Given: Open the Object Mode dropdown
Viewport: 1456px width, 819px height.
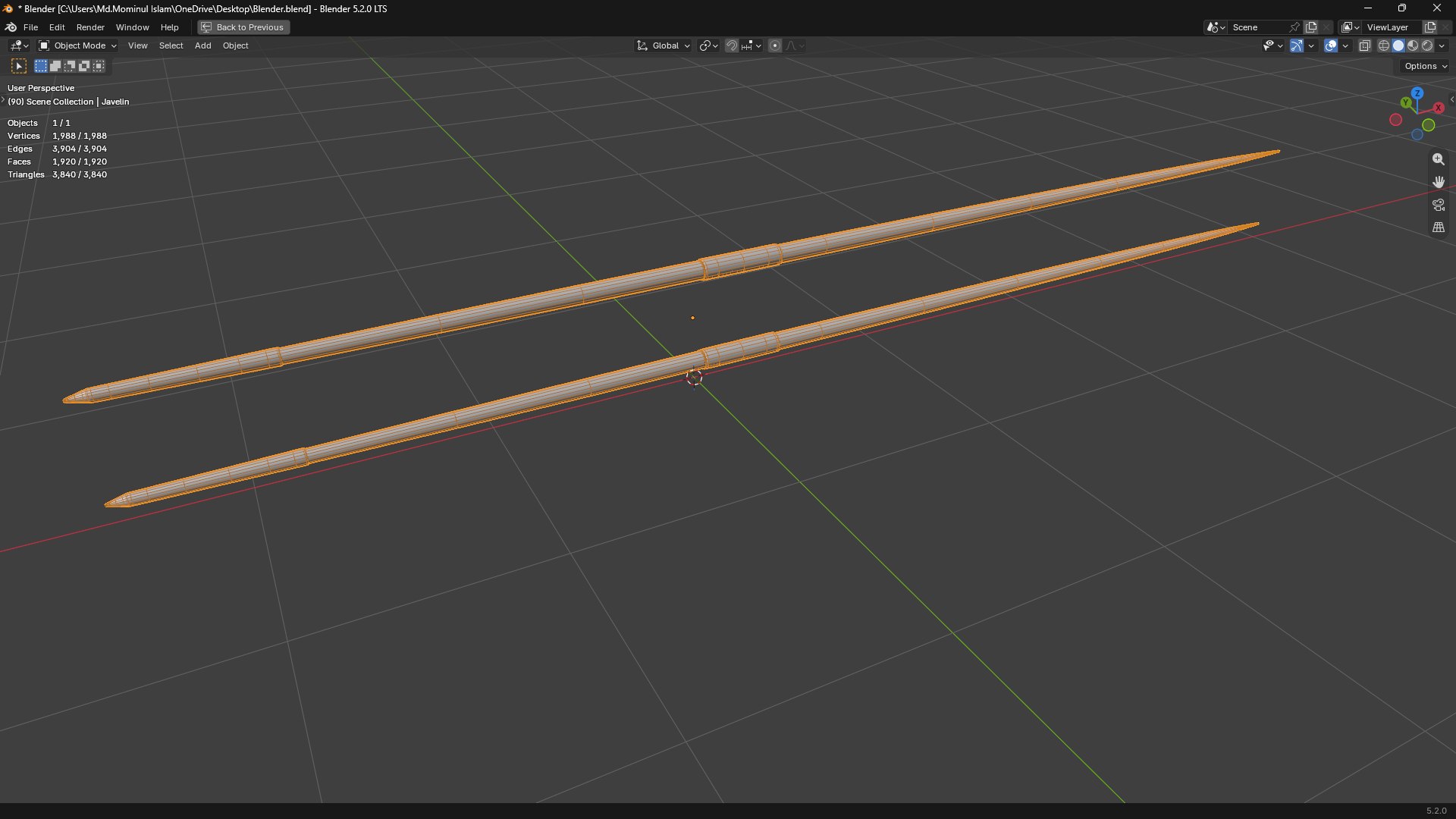Looking at the screenshot, I should pos(77,45).
